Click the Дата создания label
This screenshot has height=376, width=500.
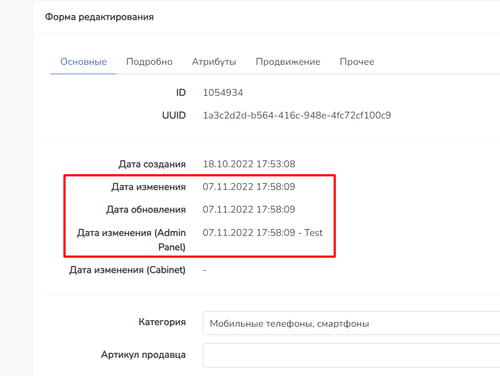coord(152,164)
